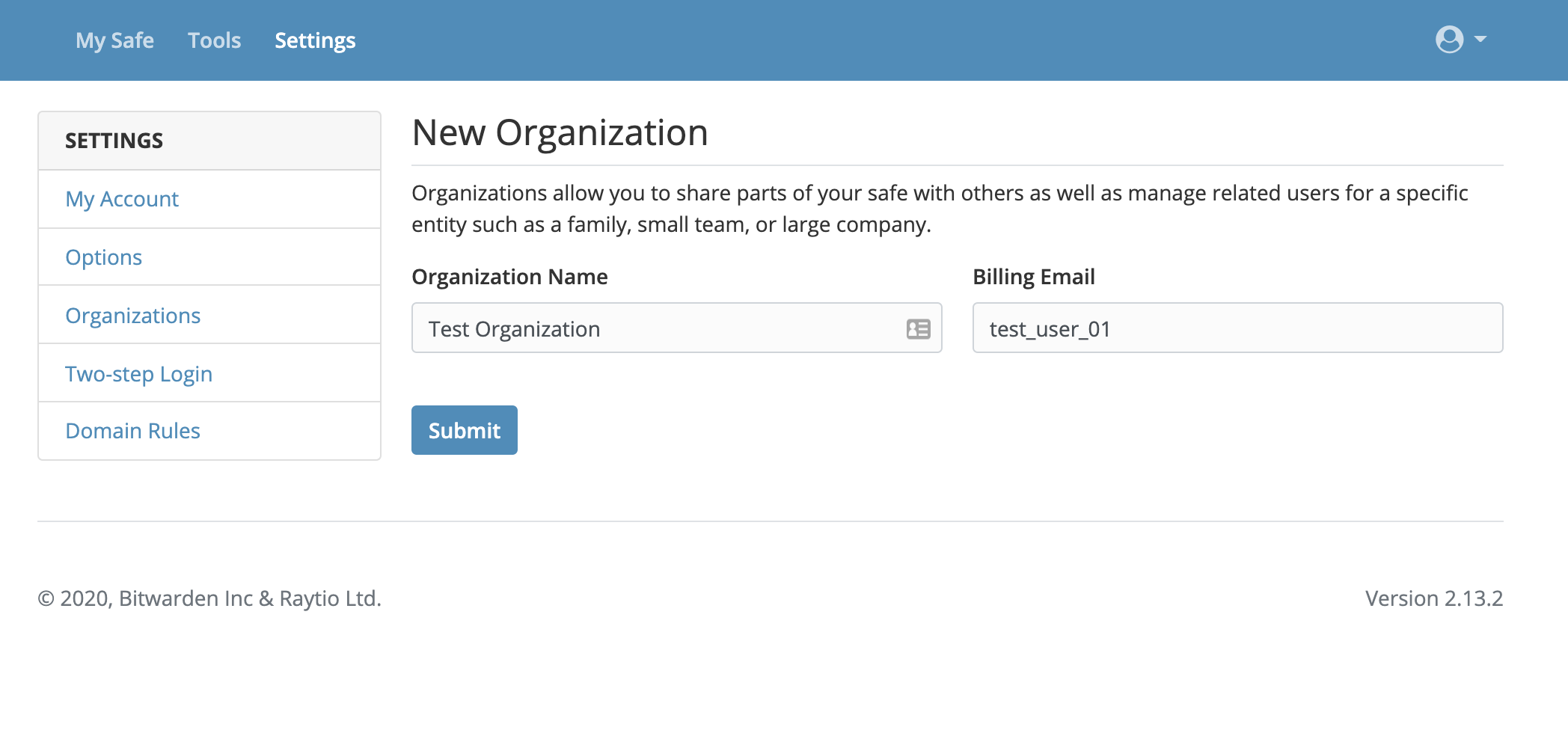The height and width of the screenshot is (748, 1568).
Task: Click the contact card autofill icon in Organization Name
Action: [918, 329]
